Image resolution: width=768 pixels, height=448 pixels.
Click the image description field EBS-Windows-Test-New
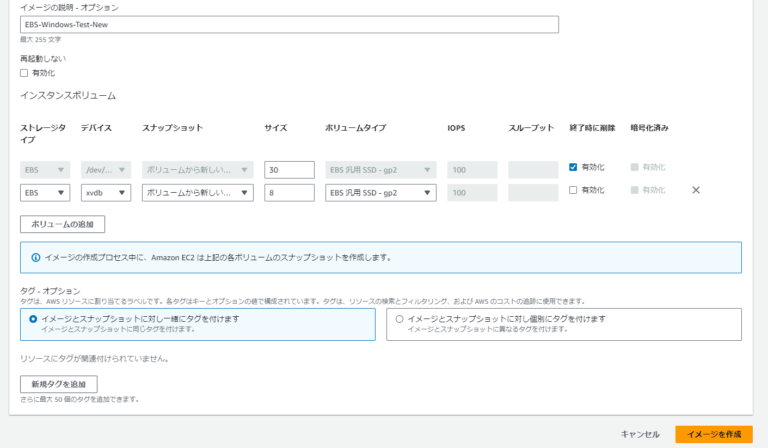(289, 24)
